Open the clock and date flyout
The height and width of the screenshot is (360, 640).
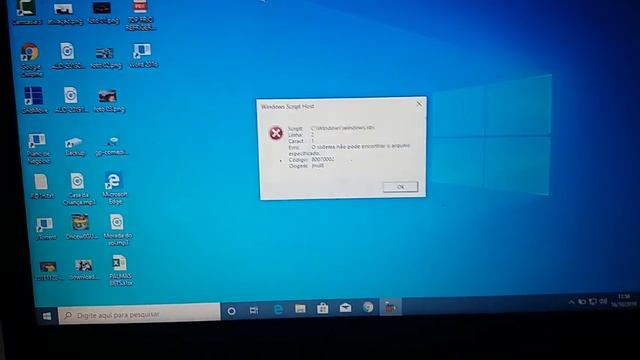click(625, 300)
